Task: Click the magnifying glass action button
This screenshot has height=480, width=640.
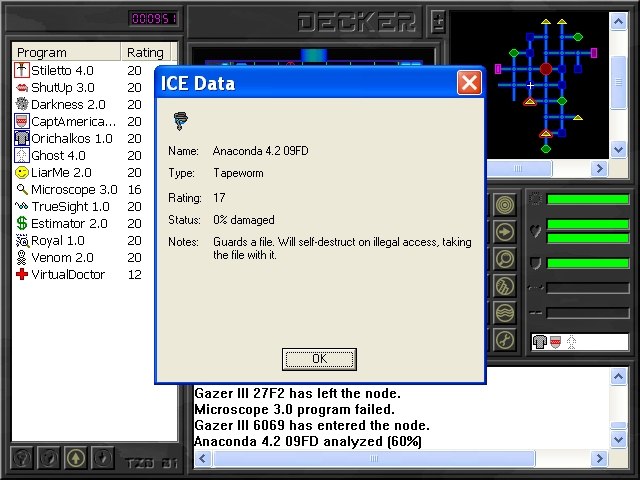Action: [x=505, y=259]
